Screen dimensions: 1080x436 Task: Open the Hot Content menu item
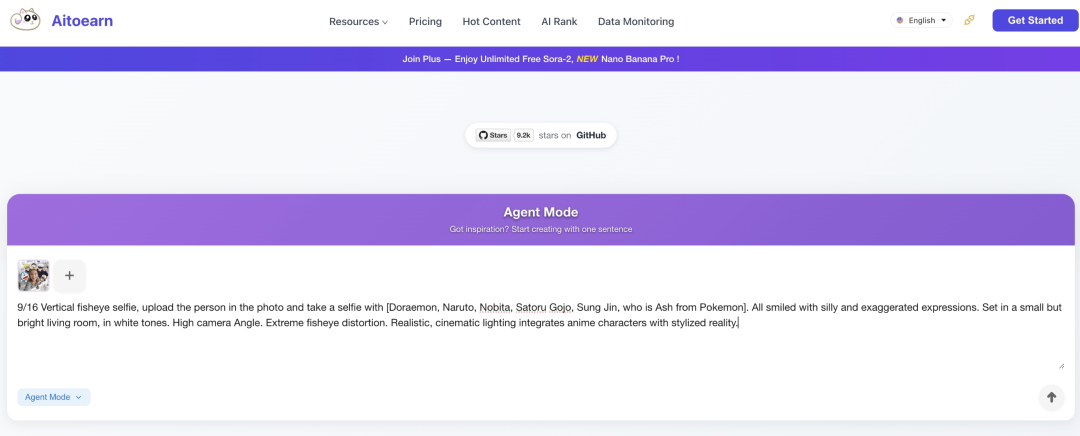[491, 21]
